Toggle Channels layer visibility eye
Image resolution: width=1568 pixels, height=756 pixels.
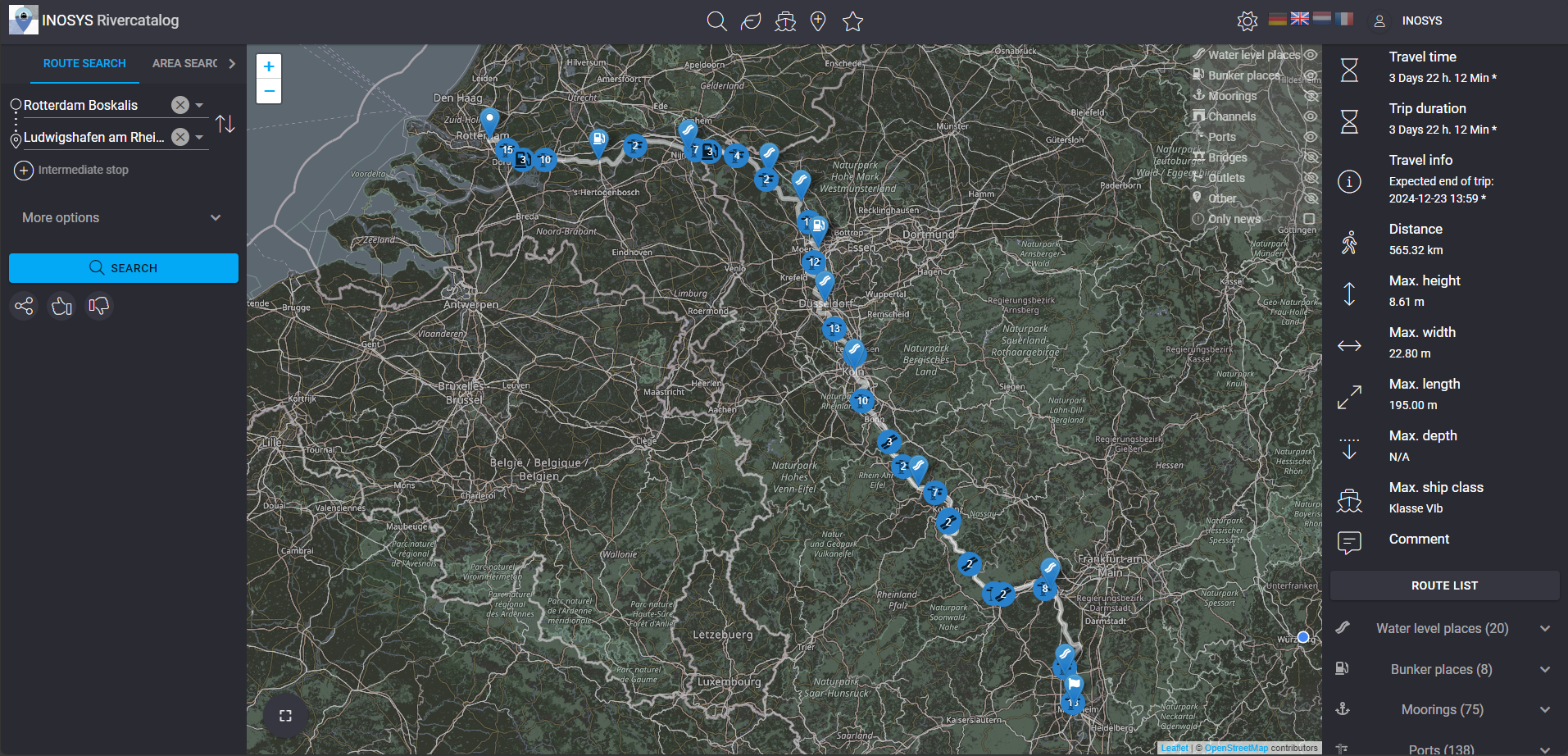(1311, 116)
